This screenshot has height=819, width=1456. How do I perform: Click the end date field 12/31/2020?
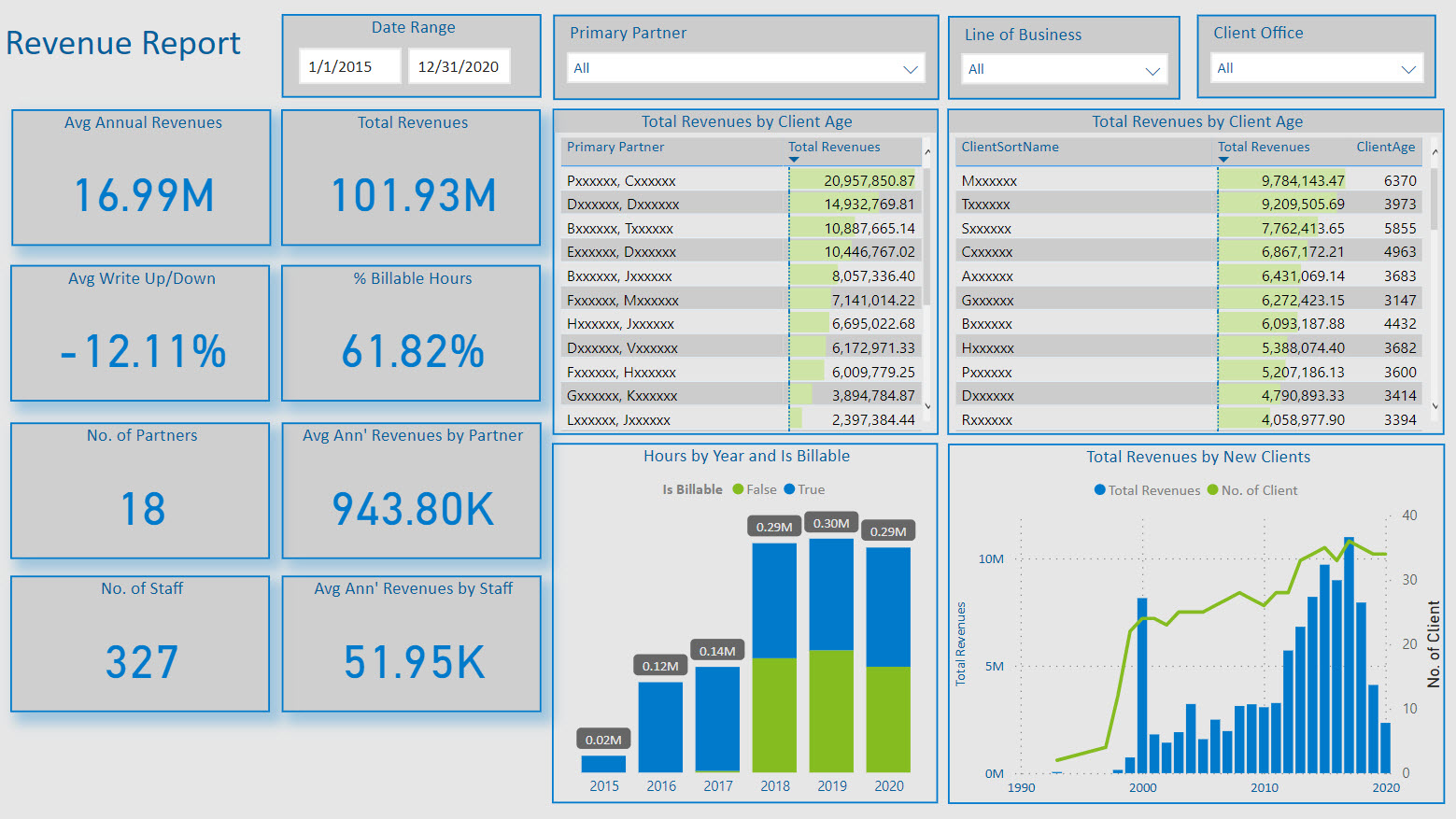click(x=459, y=66)
